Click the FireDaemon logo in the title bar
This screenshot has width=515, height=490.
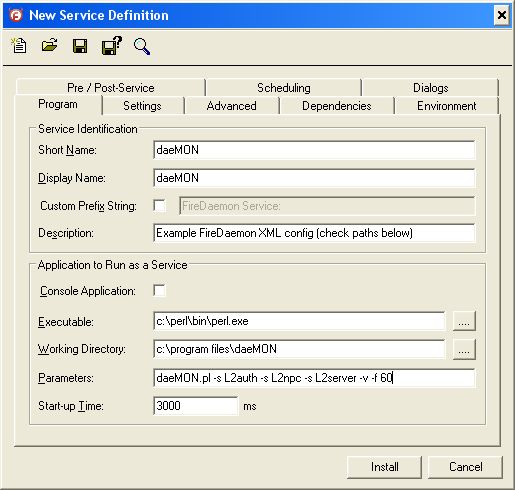pos(16,15)
